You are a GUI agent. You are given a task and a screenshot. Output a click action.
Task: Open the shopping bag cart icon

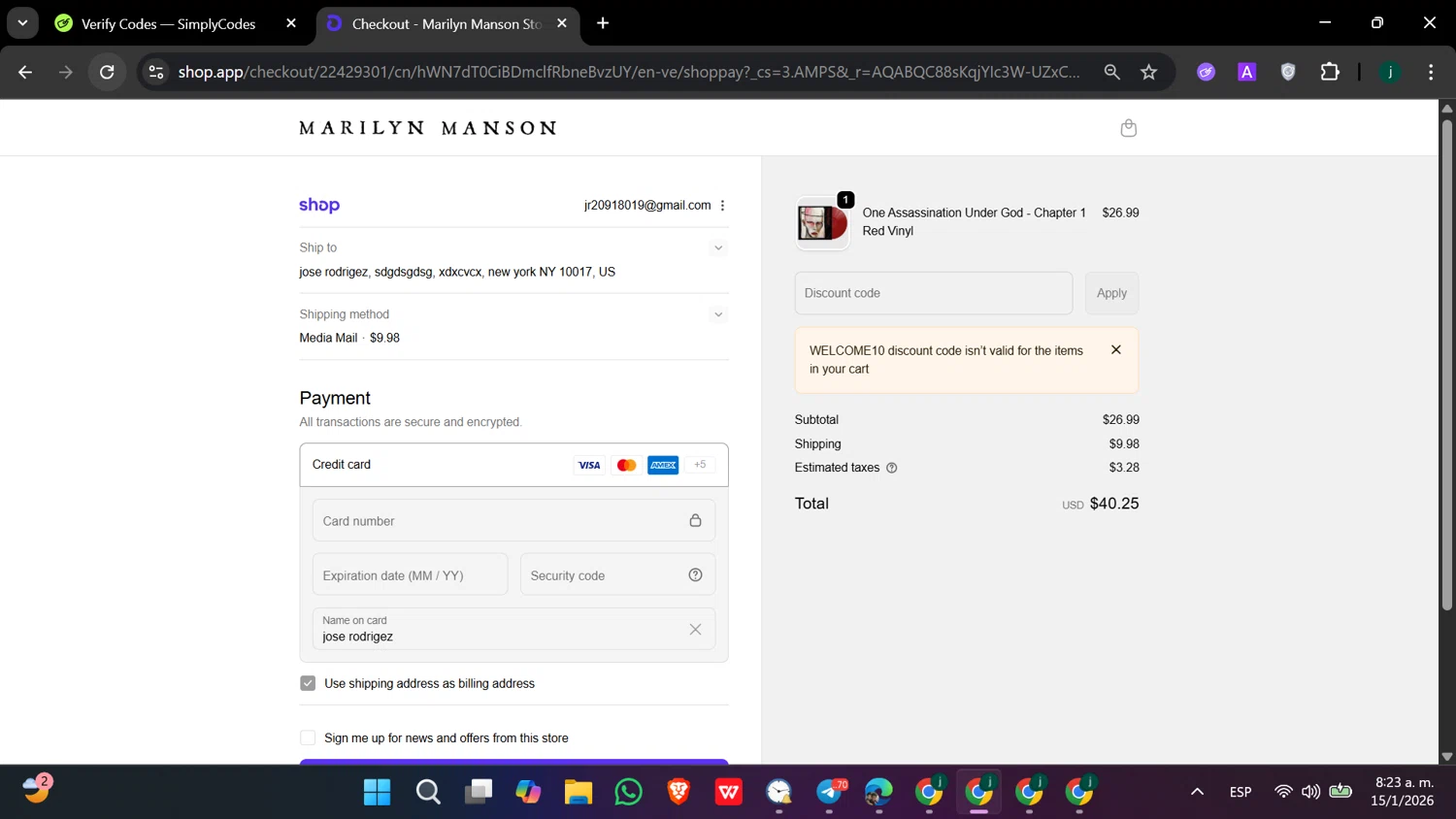(x=1128, y=128)
